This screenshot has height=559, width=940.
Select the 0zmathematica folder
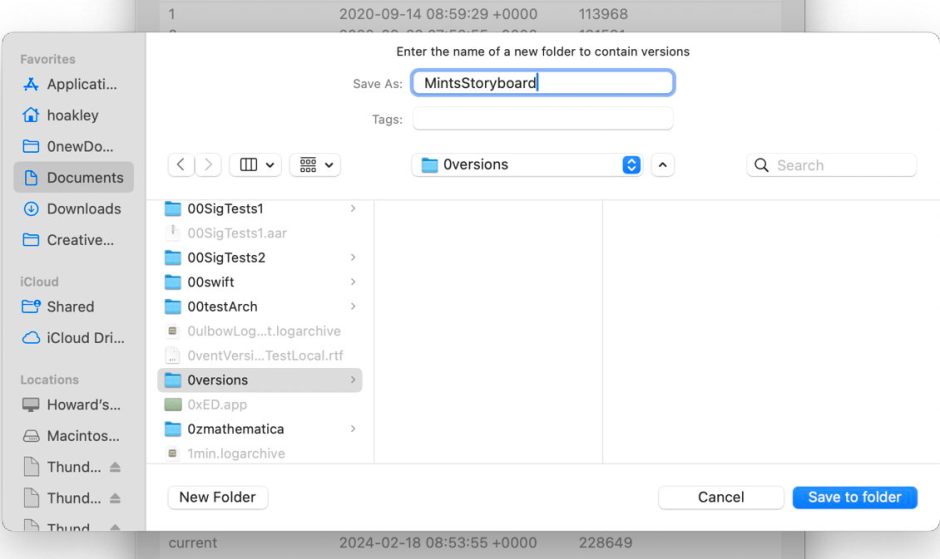pyautogui.click(x=235, y=429)
